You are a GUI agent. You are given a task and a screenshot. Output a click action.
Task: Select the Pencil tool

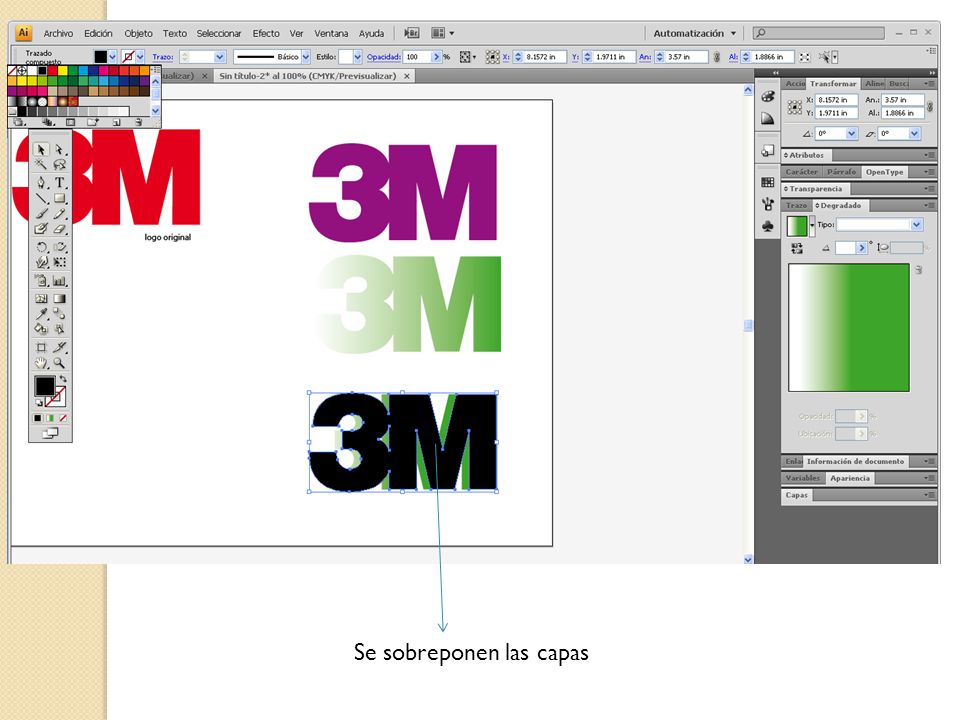[59, 214]
